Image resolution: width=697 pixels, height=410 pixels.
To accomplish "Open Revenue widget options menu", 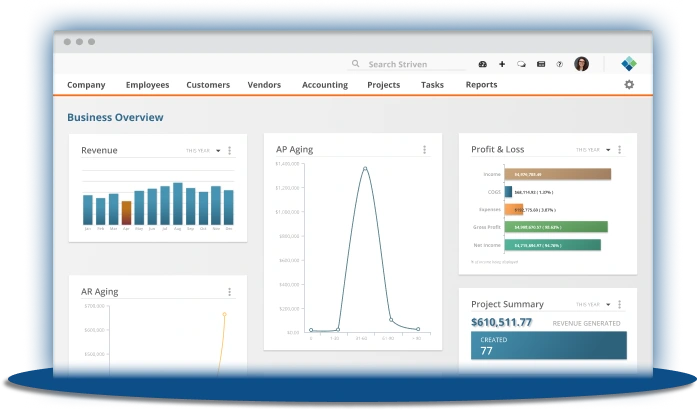I will pos(229,150).
